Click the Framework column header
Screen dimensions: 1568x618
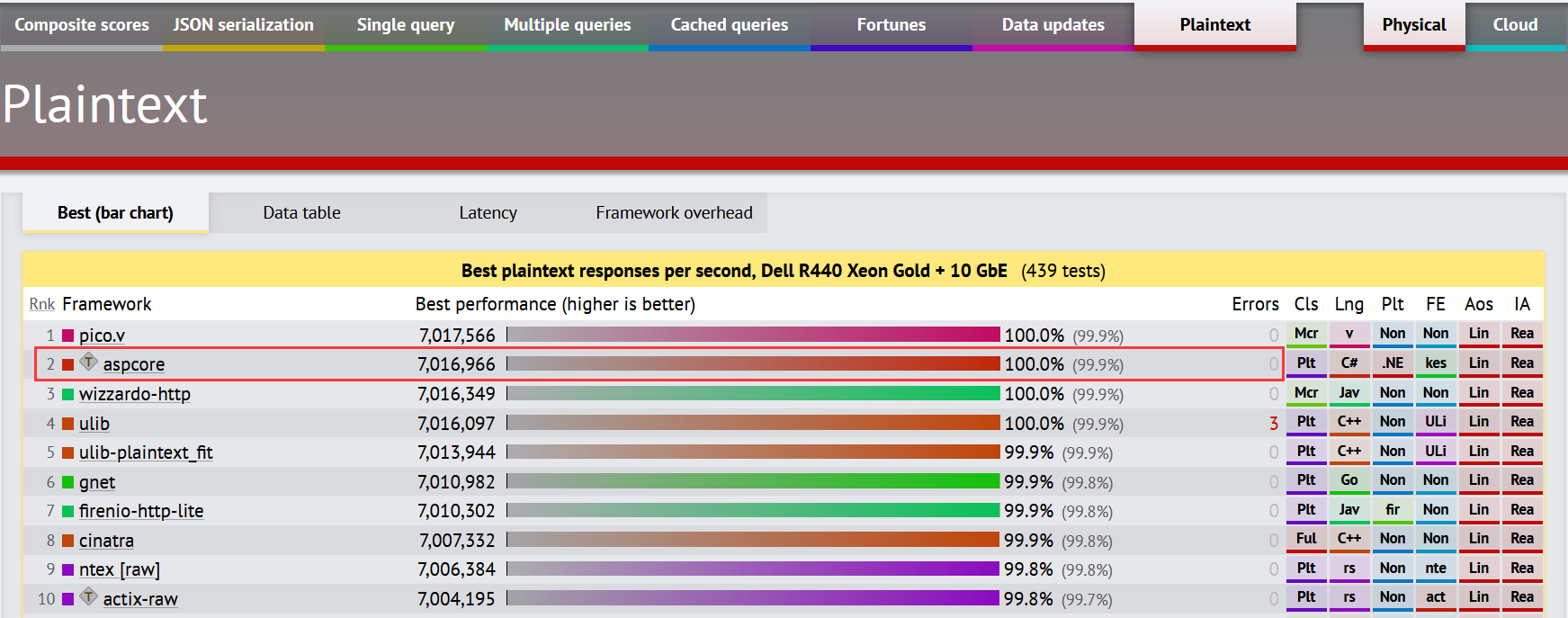pyautogui.click(x=107, y=304)
